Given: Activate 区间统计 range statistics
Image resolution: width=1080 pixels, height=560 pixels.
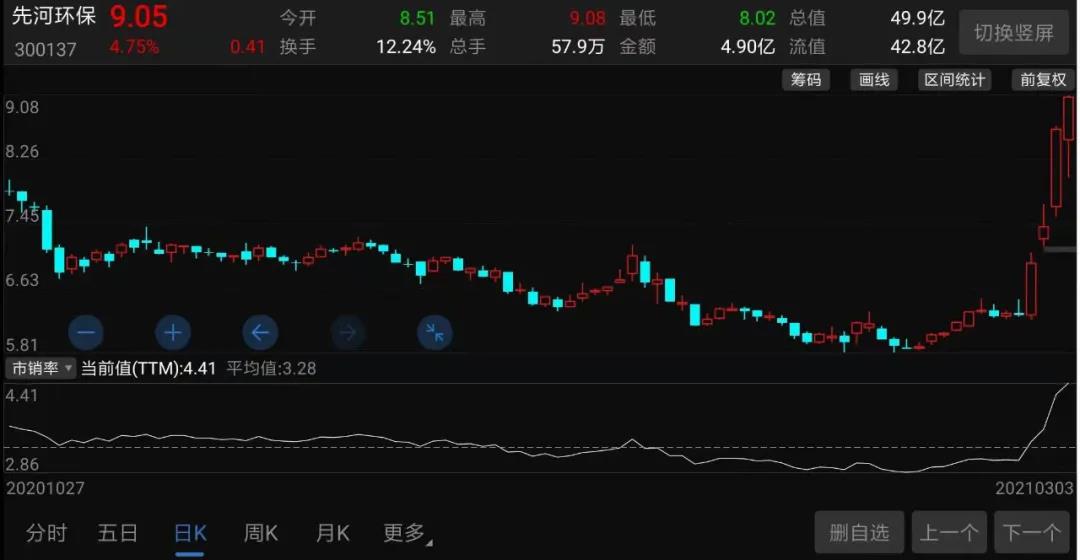Looking at the screenshot, I should point(954,80).
